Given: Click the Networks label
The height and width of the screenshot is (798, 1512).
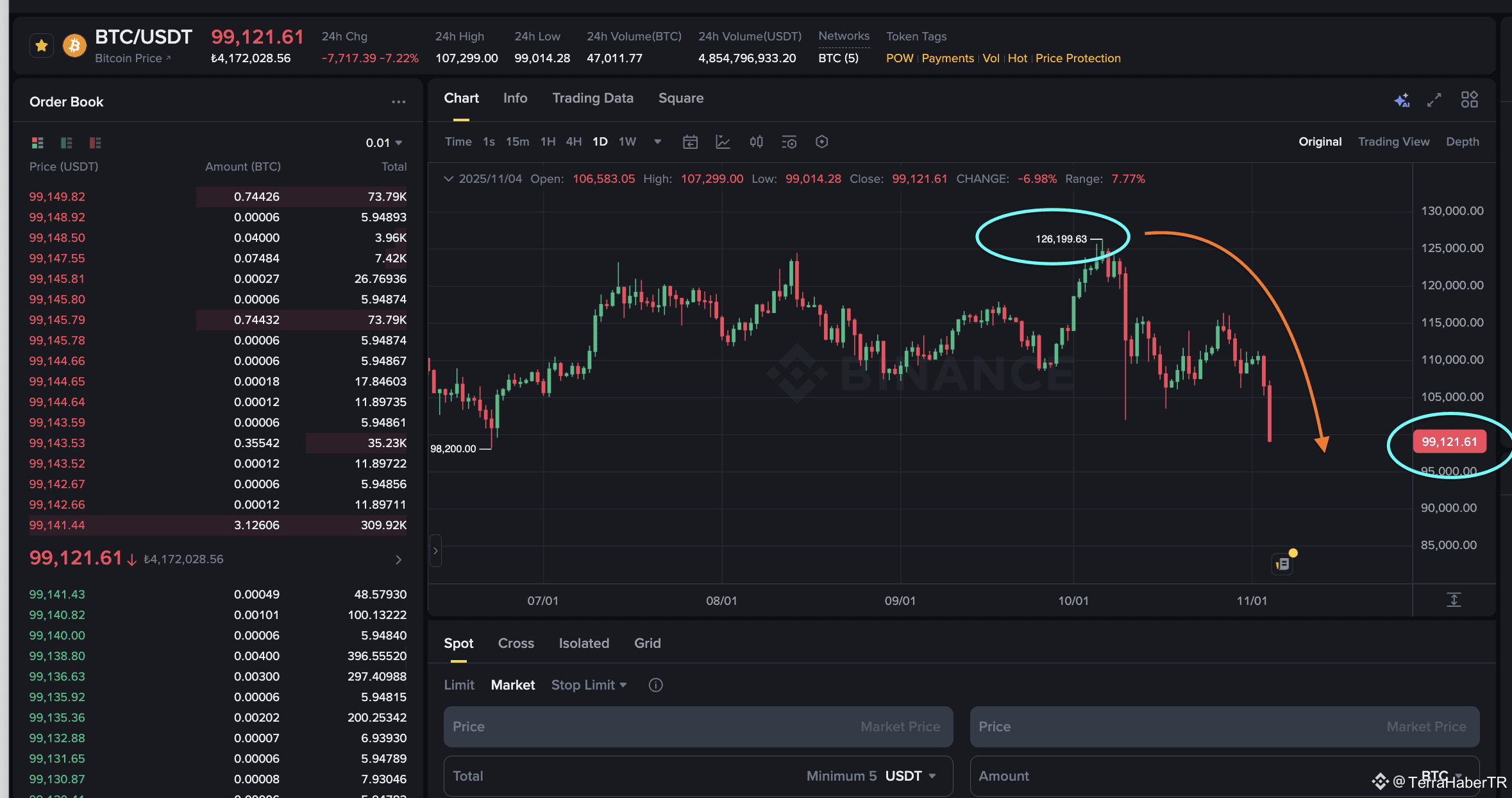Looking at the screenshot, I should [x=844, y=37].
